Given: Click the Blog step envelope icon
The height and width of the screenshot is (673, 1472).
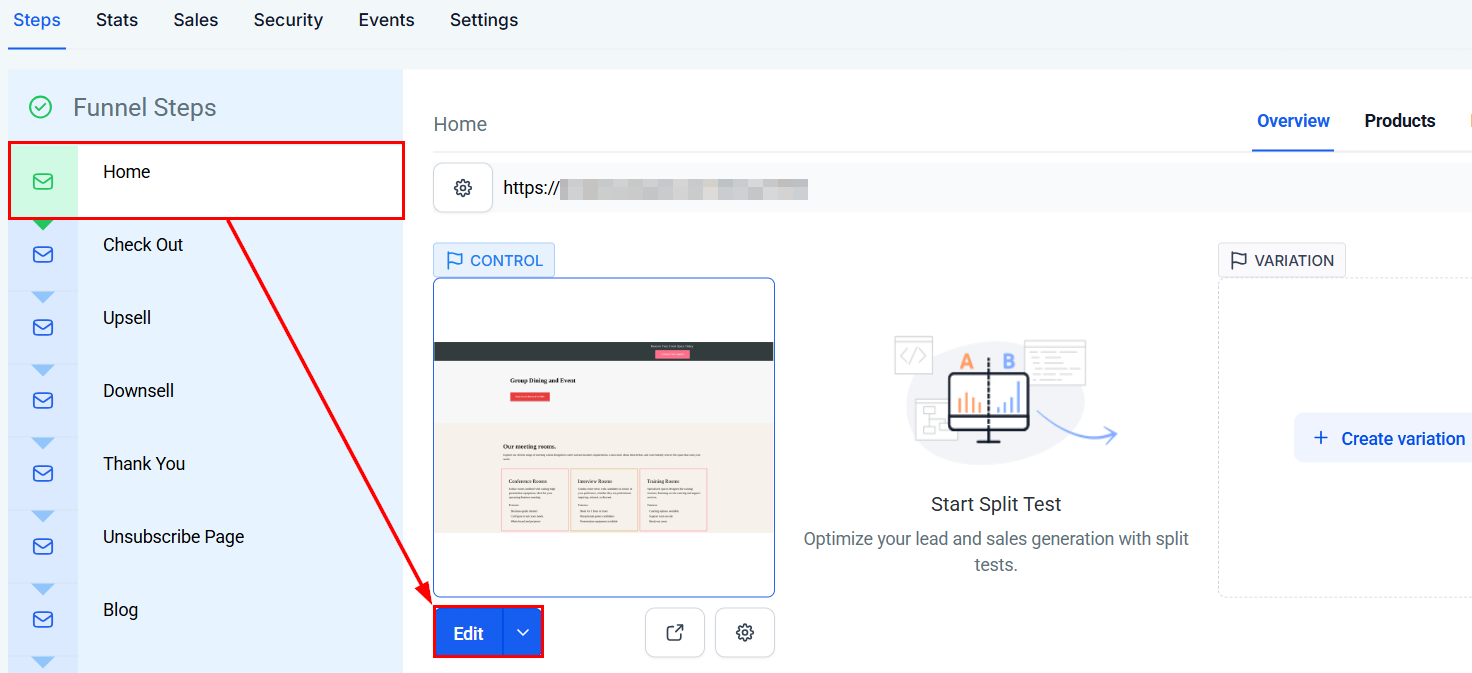Looking at the screenshot, I should click(x=43, y=620).
